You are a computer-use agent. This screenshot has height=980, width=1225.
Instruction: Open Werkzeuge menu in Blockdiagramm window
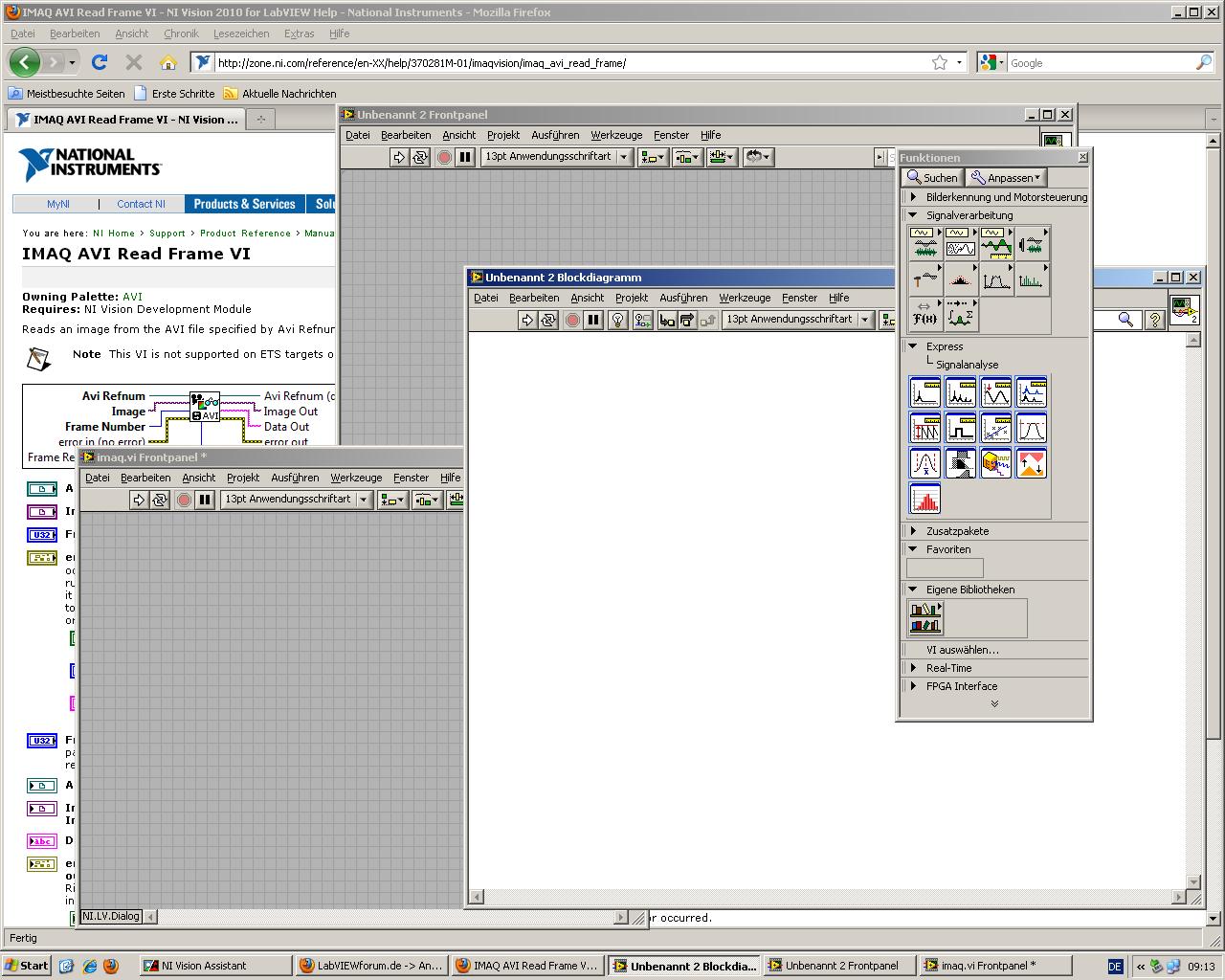(x=744, y=298)
